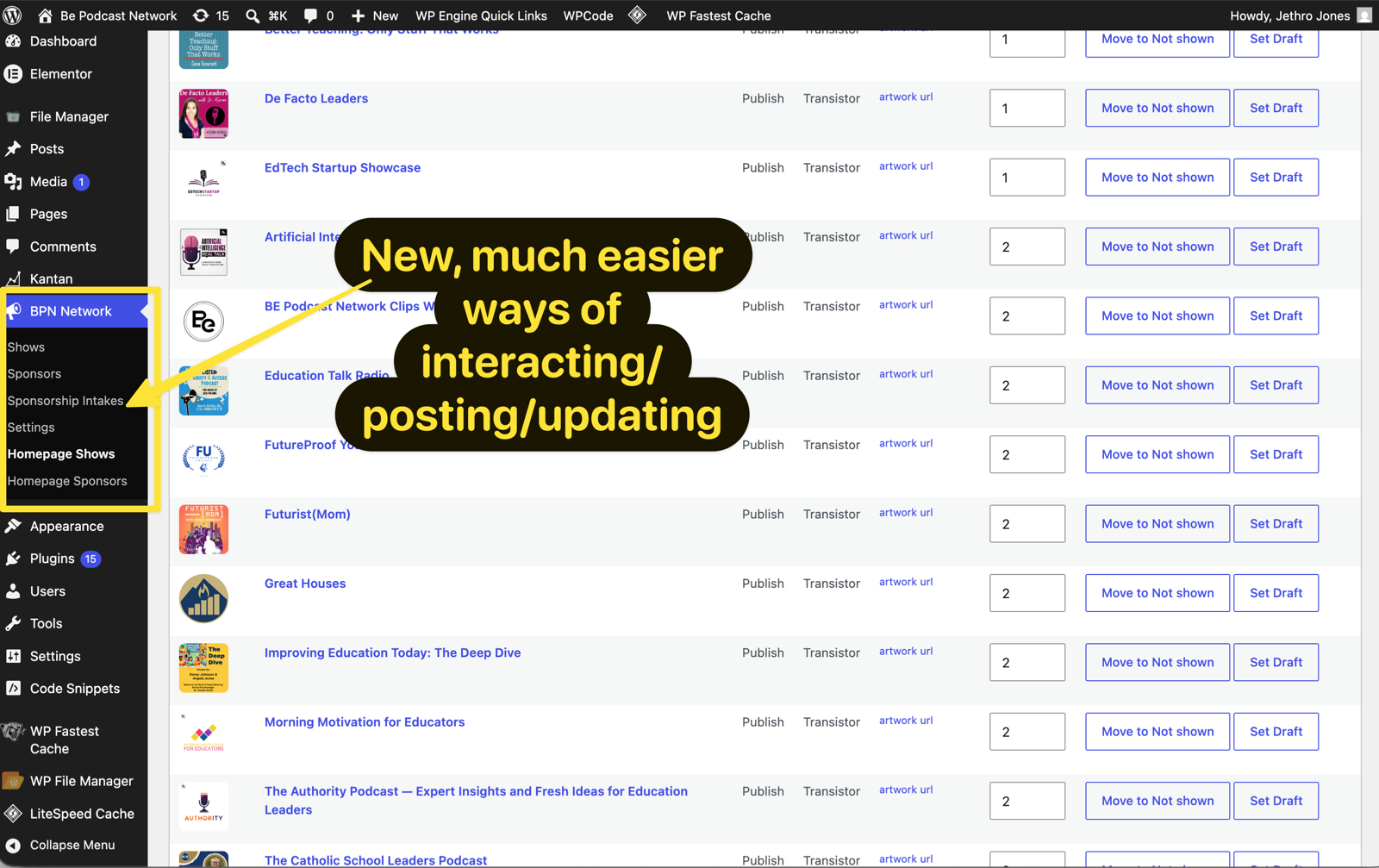The image size is (1379, 868).
Task: Open the Shows submenu item
Action: [26, 347]
